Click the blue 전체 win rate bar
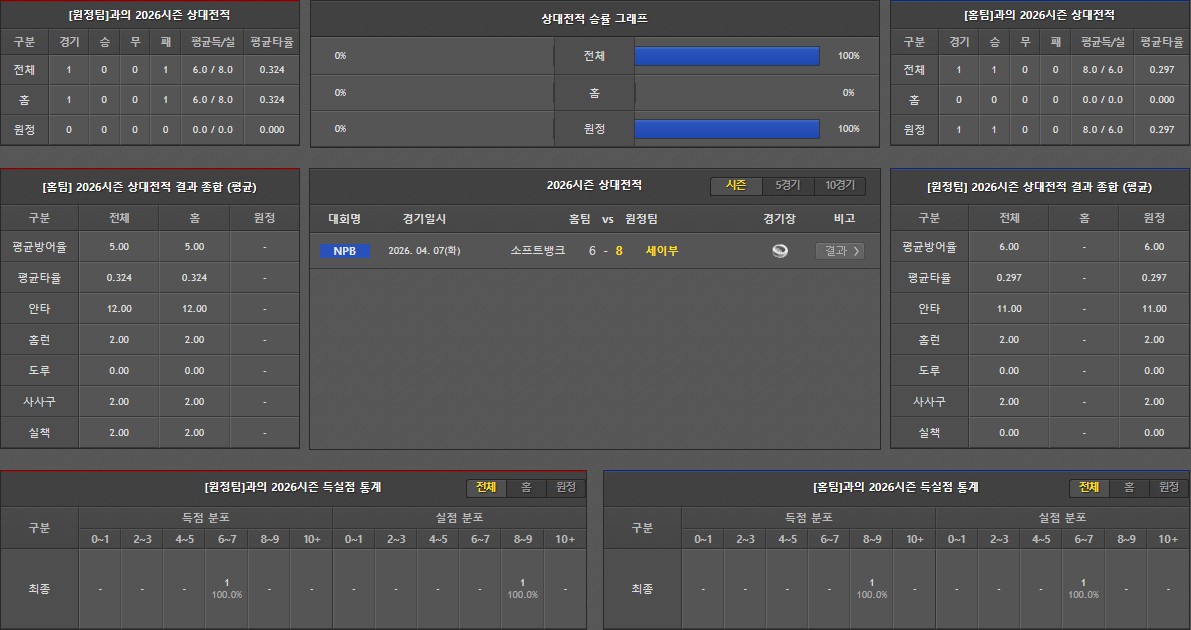This screenshot has width=1191, height=630. 727,56
